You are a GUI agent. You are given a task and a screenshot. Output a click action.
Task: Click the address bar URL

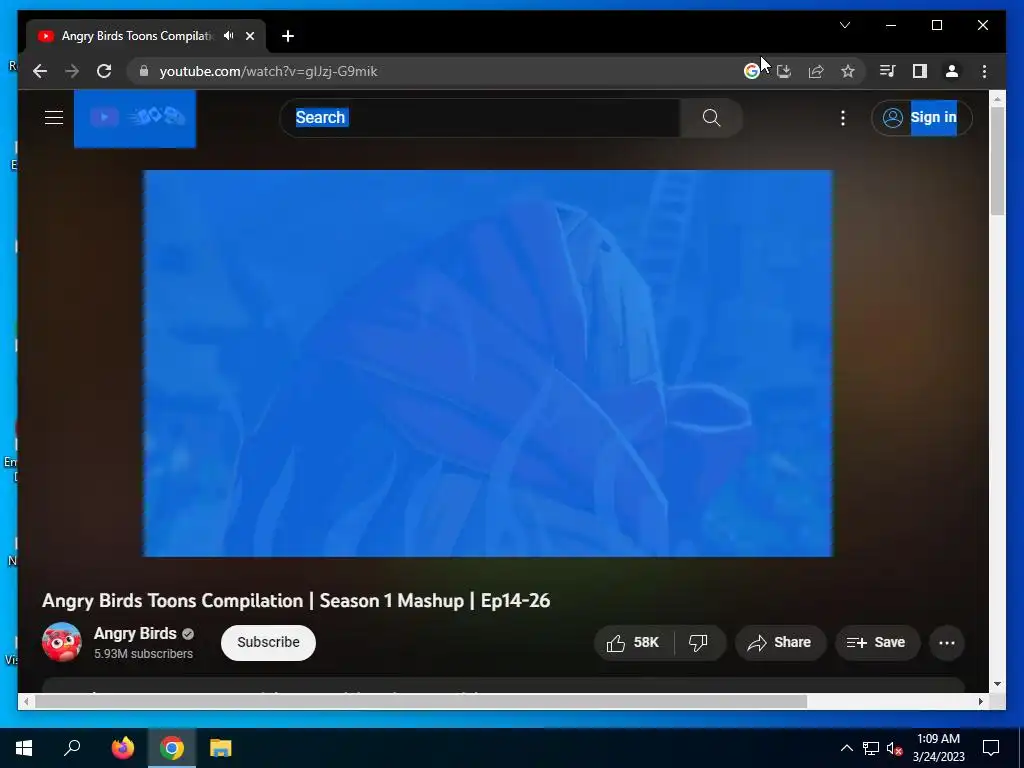(x=268, y=71)
